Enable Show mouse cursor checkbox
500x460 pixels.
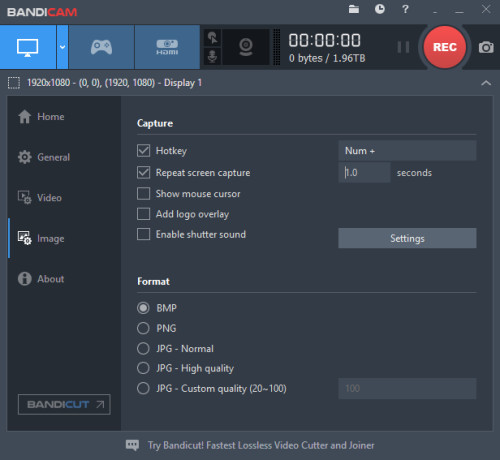tap(143, 194)
